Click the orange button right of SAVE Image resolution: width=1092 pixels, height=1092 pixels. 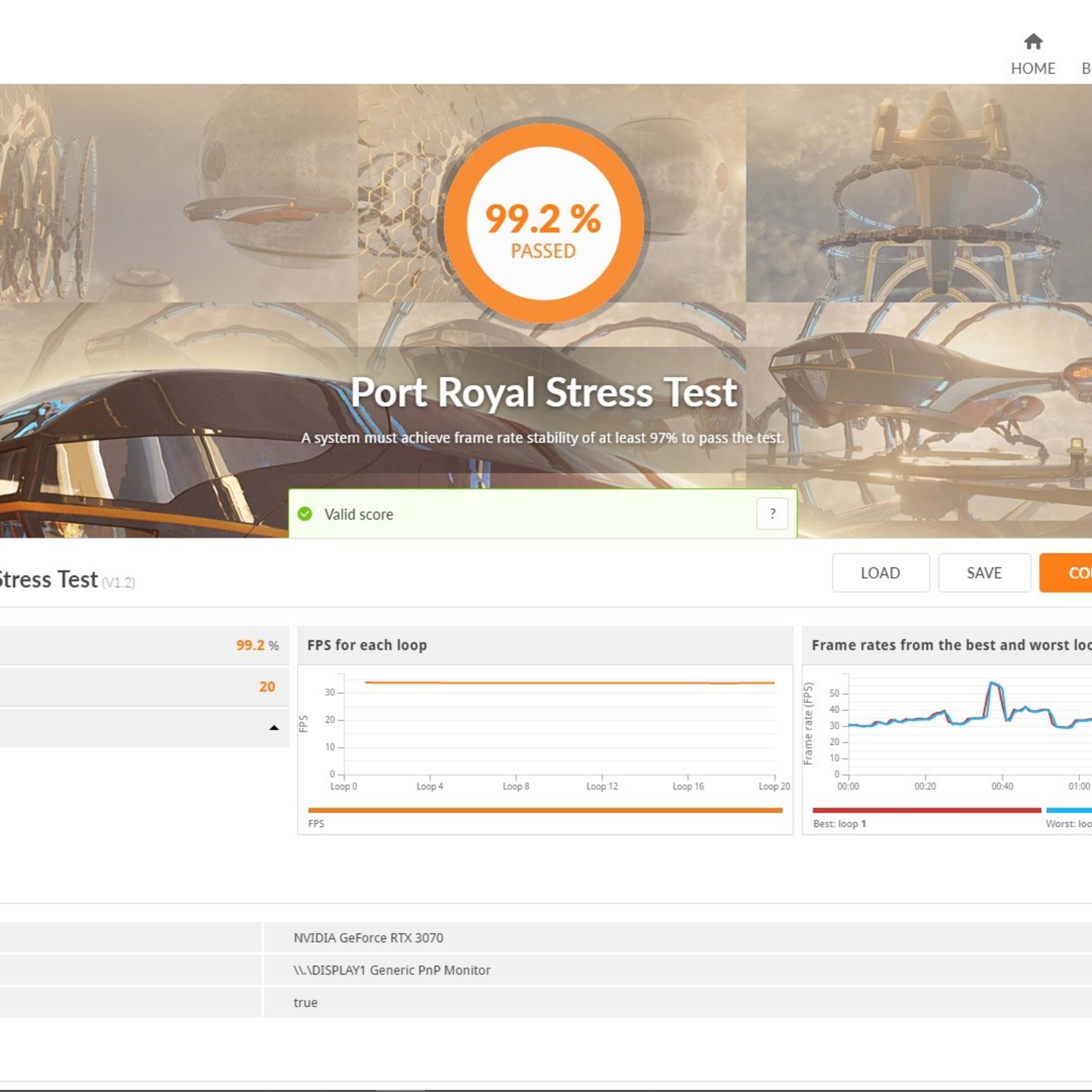1066,572
